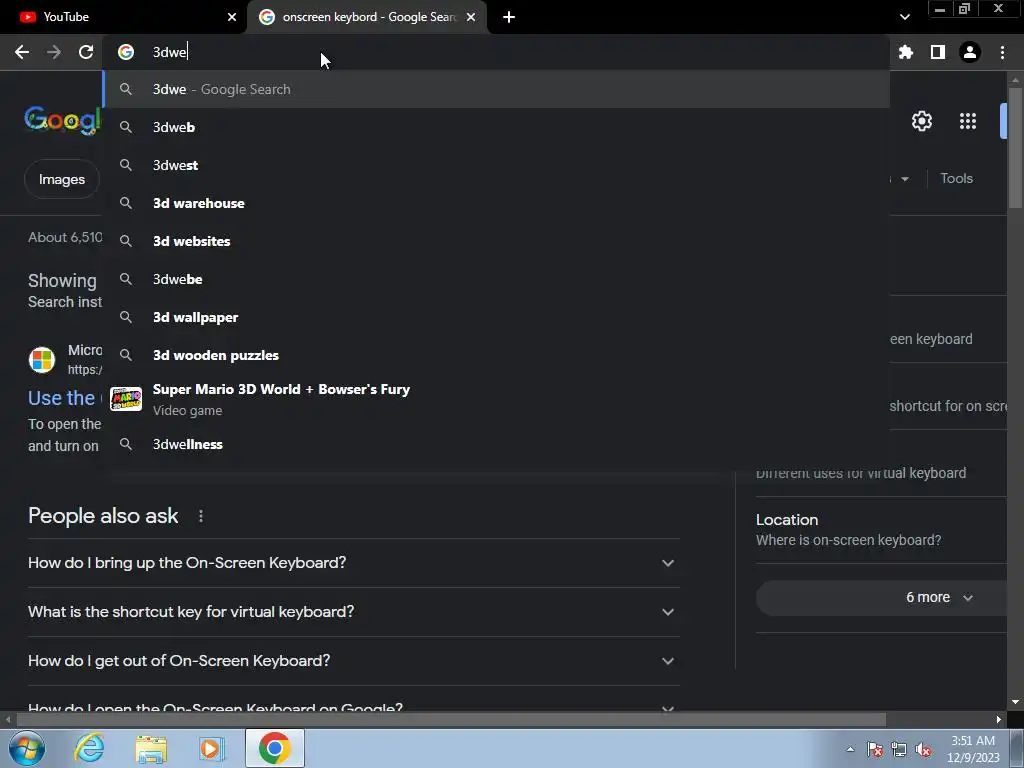
Task: Click the vertical page scrollbar thumb
Action: click(x=1015, y=147)
